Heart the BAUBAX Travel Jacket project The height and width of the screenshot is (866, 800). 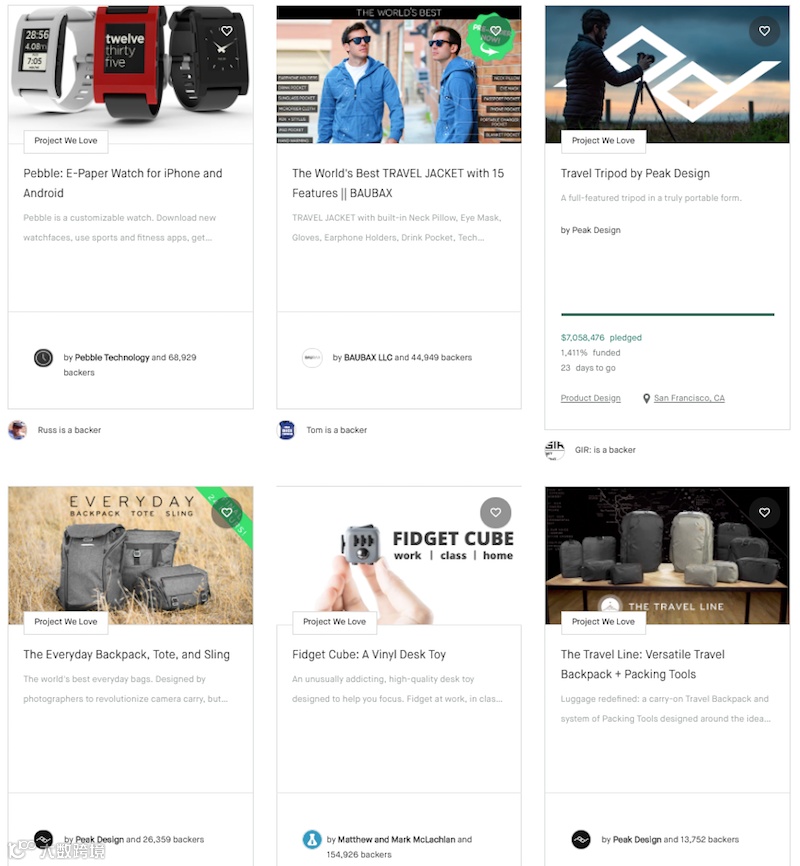coord(496,31)
